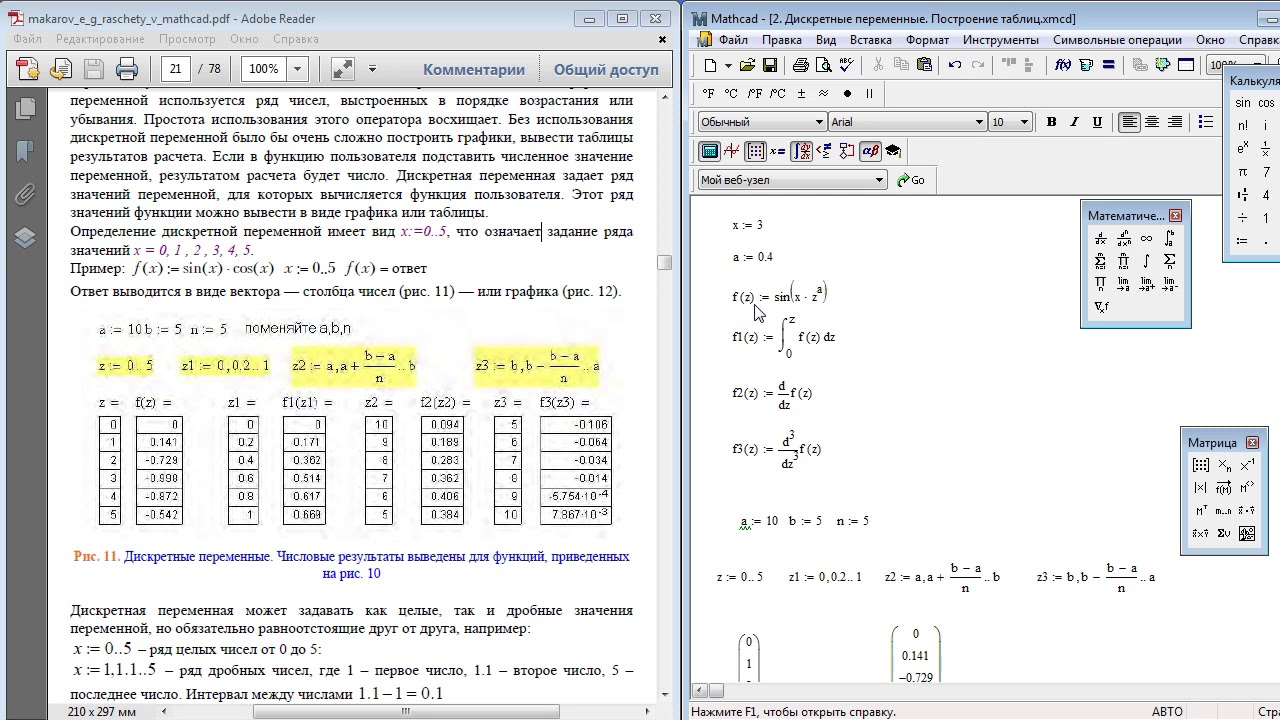
Task: Center align text in Mathcad
Action: coord(1152,122)
